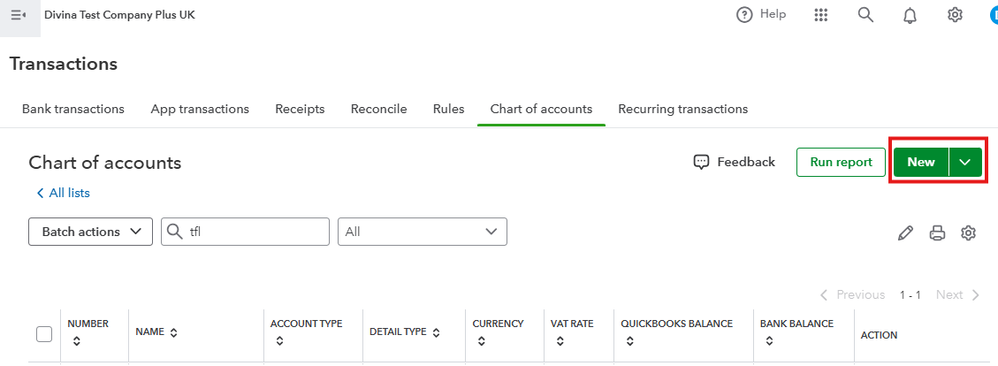Click the New account button
Image resolution: width=998 pixels, height=366 pixels.
[x=921, y=162]
